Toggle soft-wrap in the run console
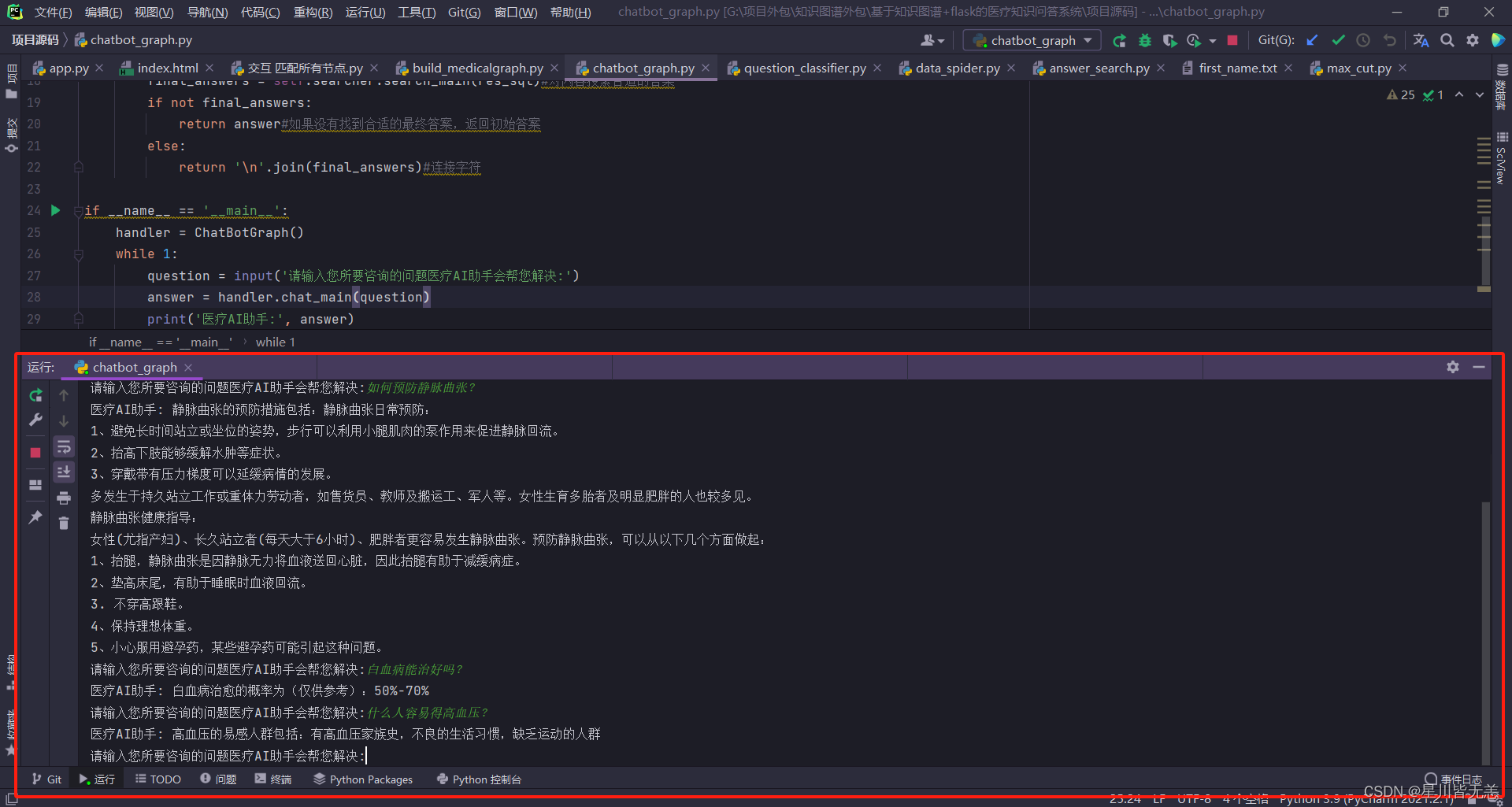 pyautogui.click(x=64, y=447)
